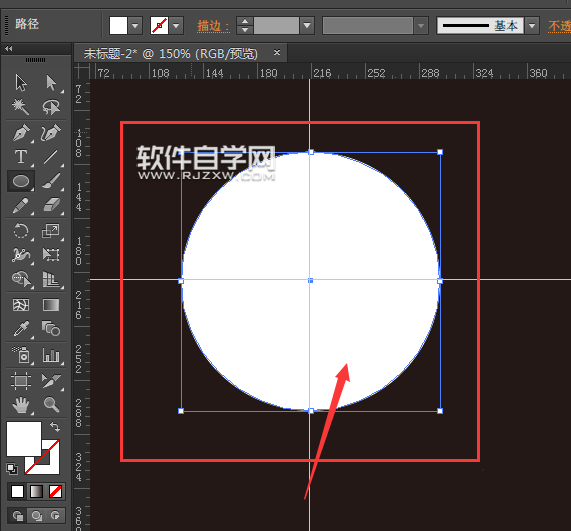Click fill color swatch in control bar
The image size is (571, 531).
click(x=118, y=25)
